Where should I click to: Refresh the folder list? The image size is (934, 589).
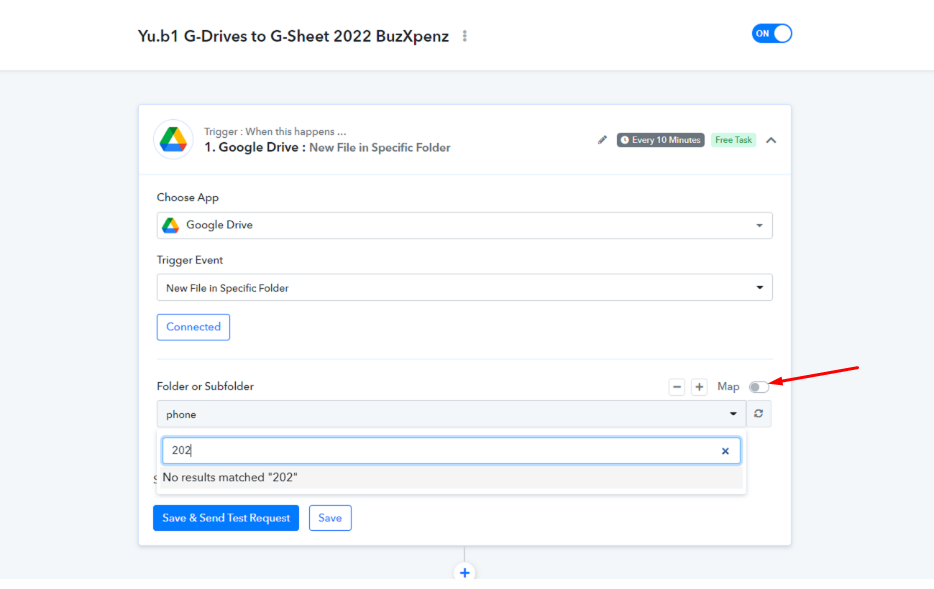[758, 414]
